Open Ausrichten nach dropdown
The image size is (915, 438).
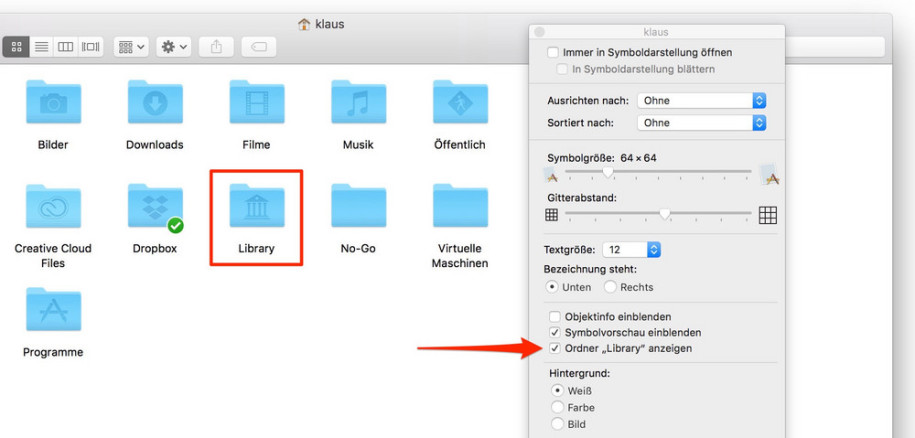pos(701,100)
